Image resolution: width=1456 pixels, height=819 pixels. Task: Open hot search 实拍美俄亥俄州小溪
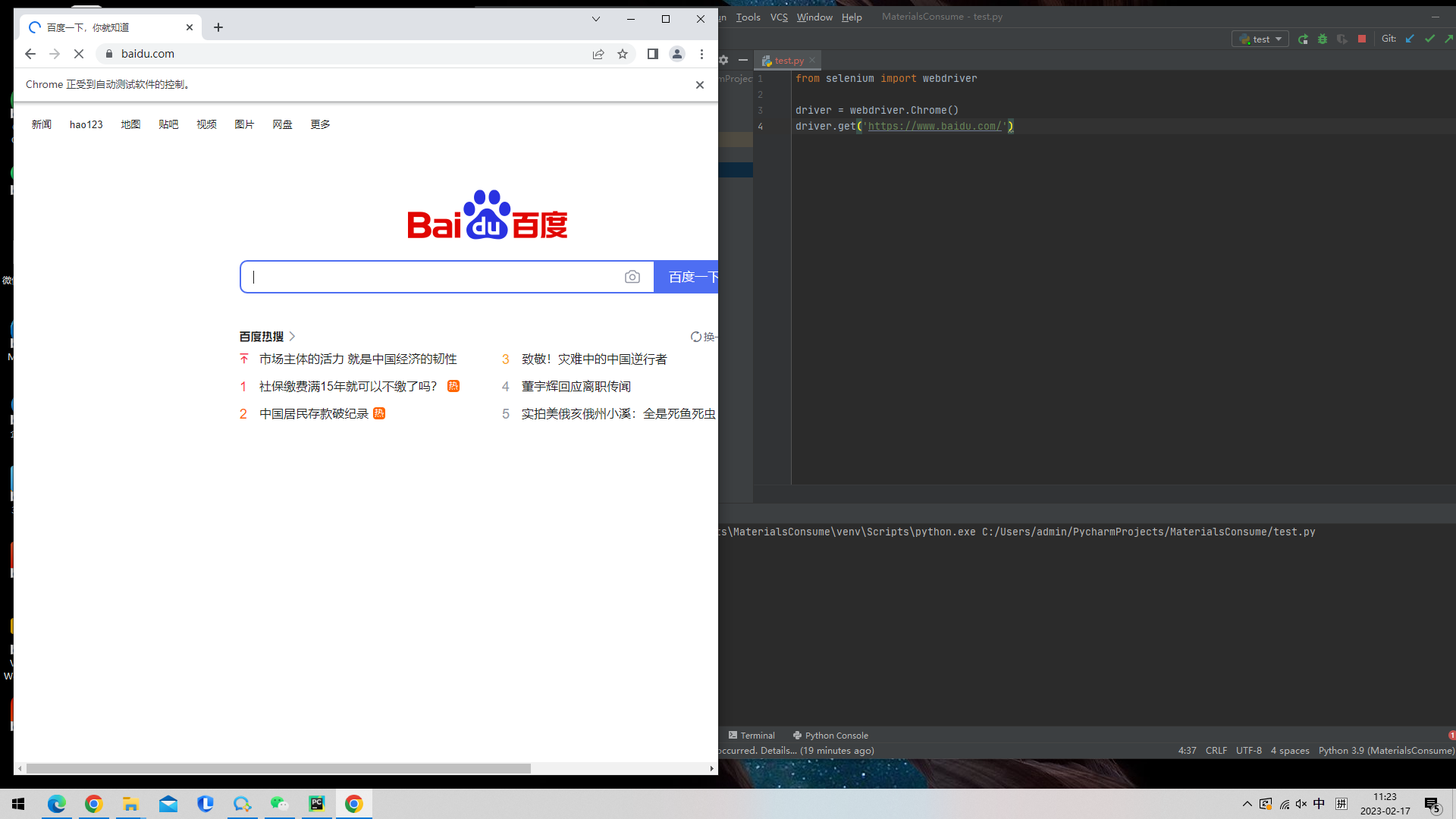[x=618, y=414]
